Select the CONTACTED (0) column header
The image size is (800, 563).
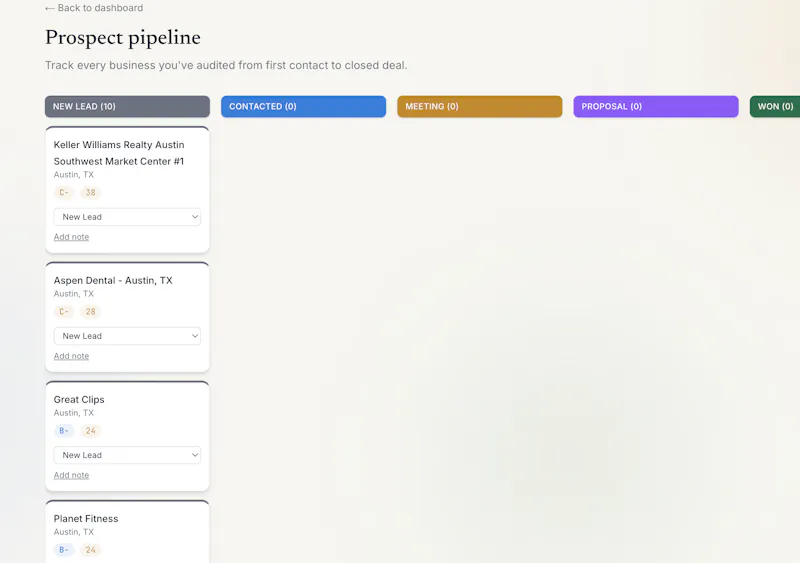pos(304,106)
